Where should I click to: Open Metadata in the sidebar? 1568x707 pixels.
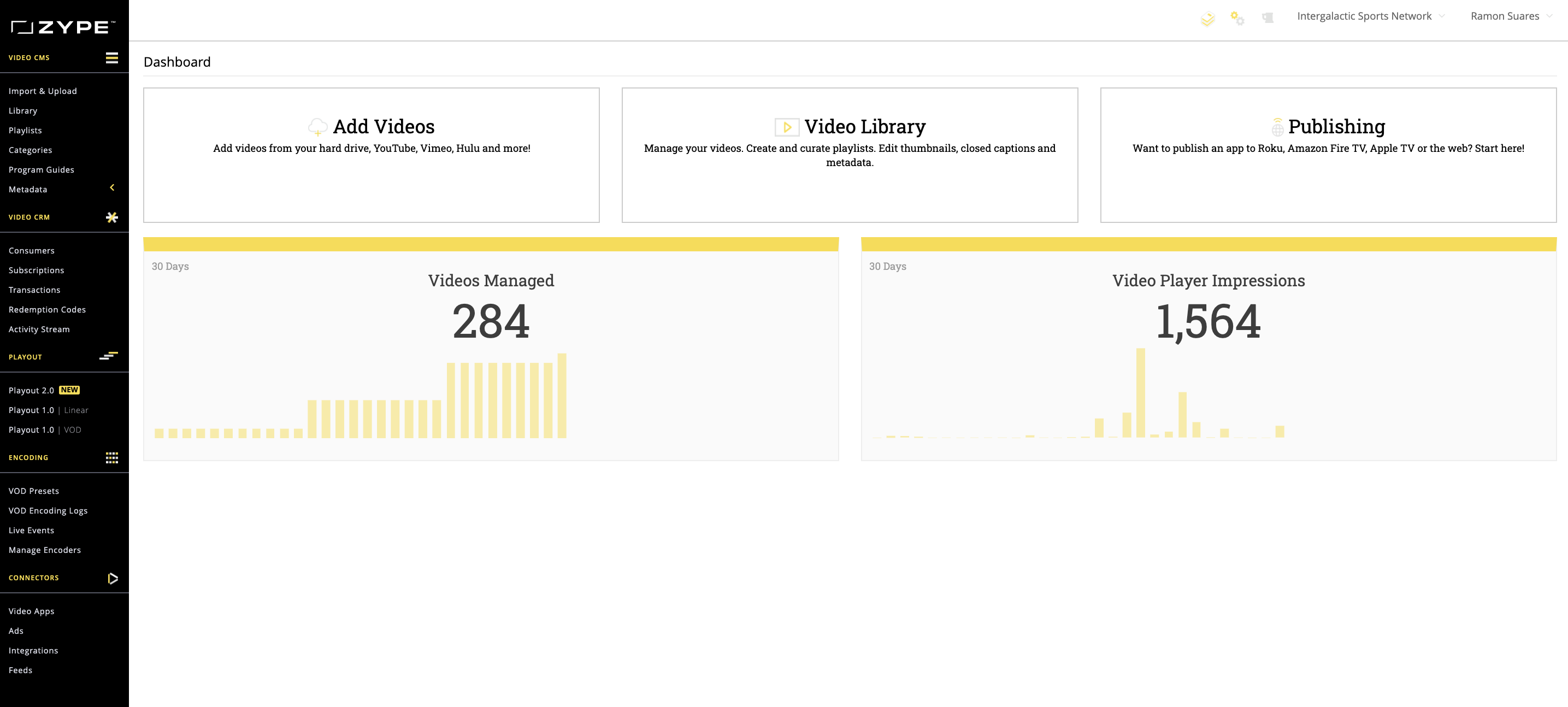click(x=28, y=190)
